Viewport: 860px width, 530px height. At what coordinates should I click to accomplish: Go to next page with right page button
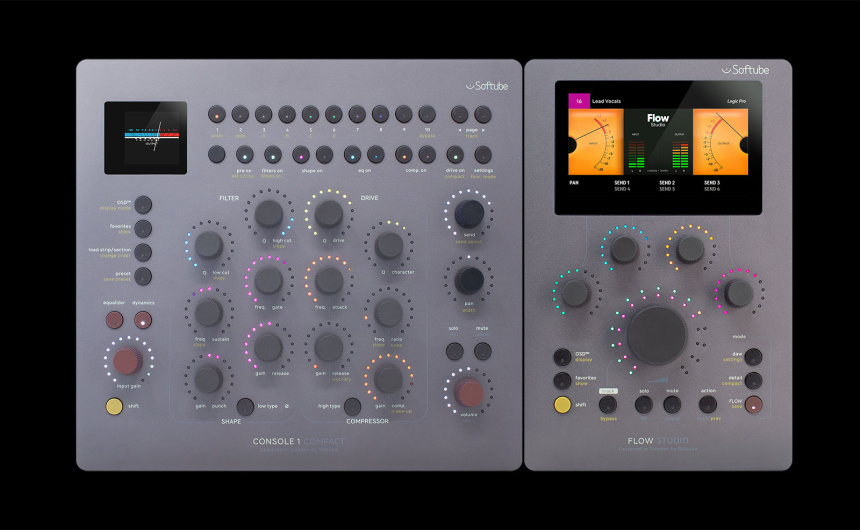coord(483,115)
